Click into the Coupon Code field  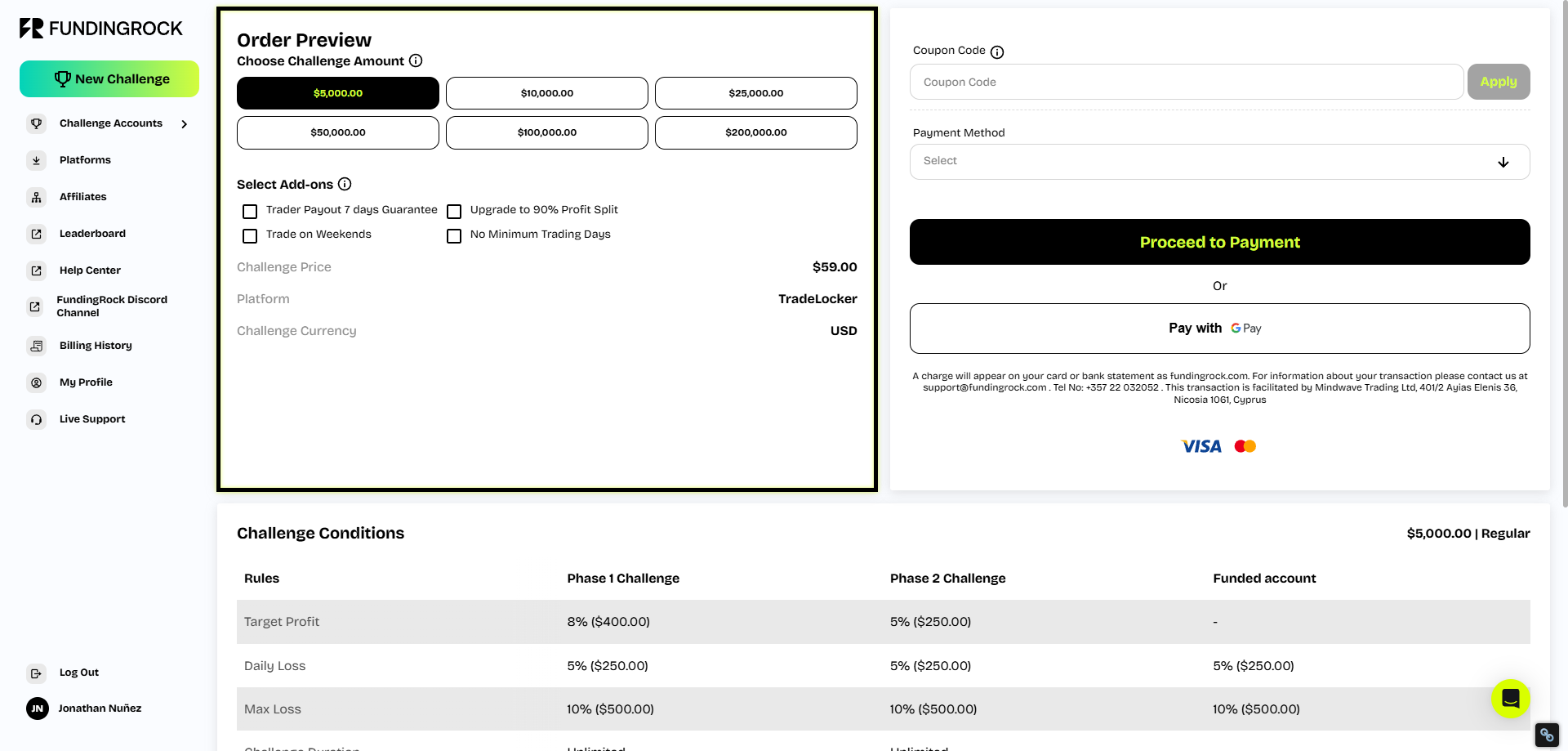(x=1186, y=82)
